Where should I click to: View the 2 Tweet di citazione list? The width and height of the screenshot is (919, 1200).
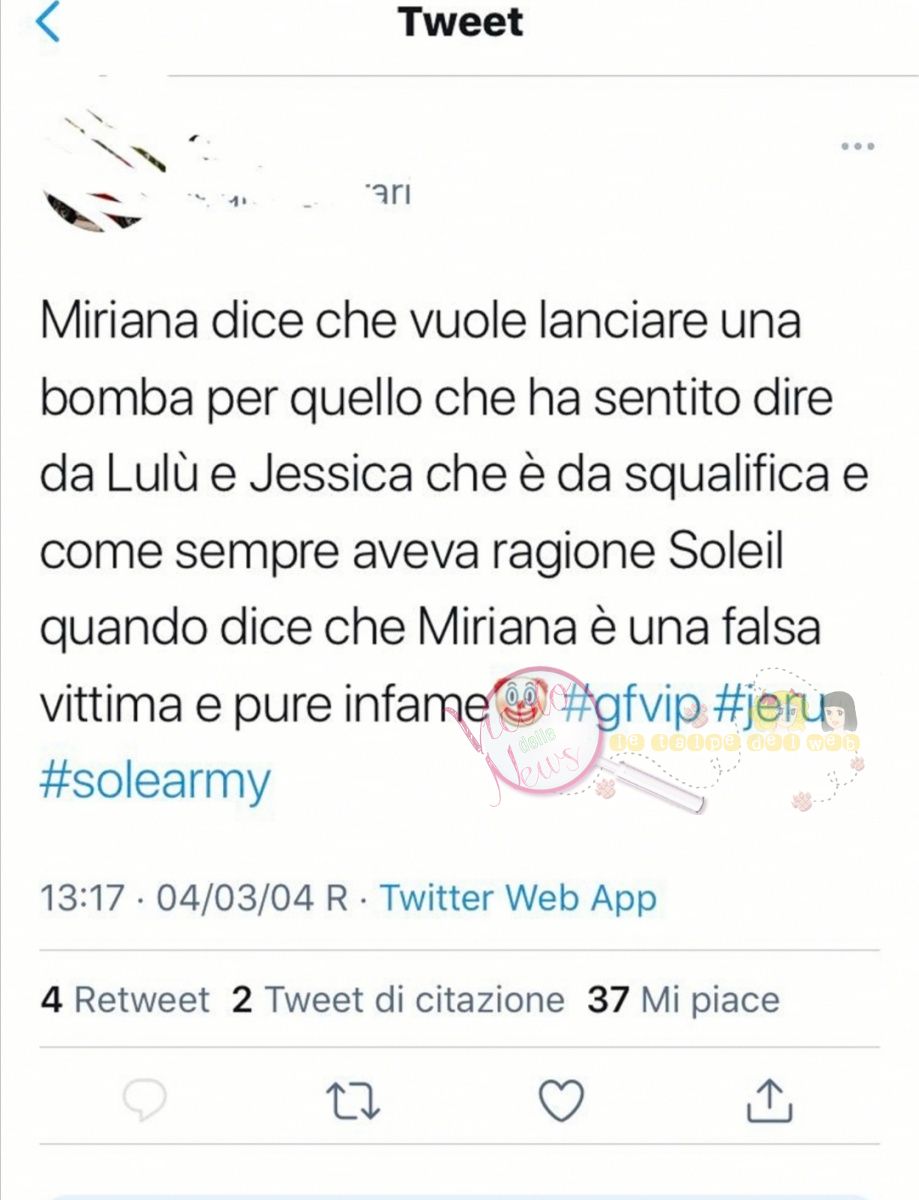pyautogui.click(x=398, y=999)
